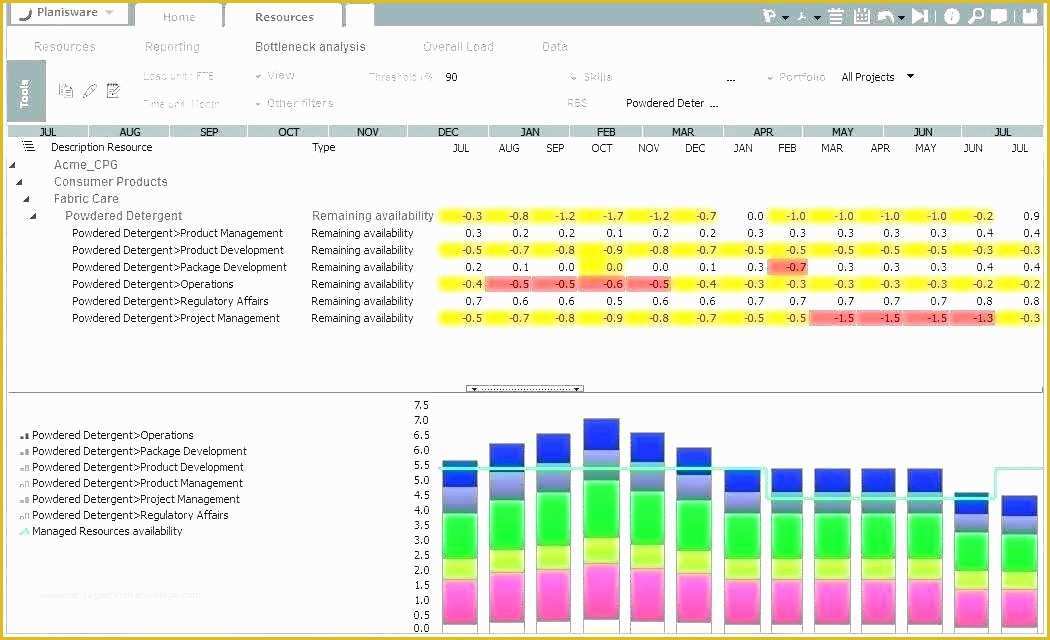Open the Planisware application menu
This screenshot has width=1050, height=640.
67,13
